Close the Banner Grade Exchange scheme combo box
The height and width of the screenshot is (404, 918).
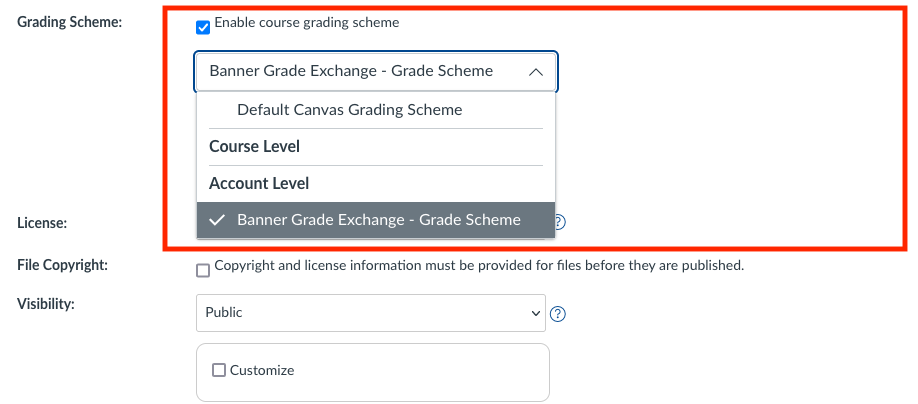point(375,72)
